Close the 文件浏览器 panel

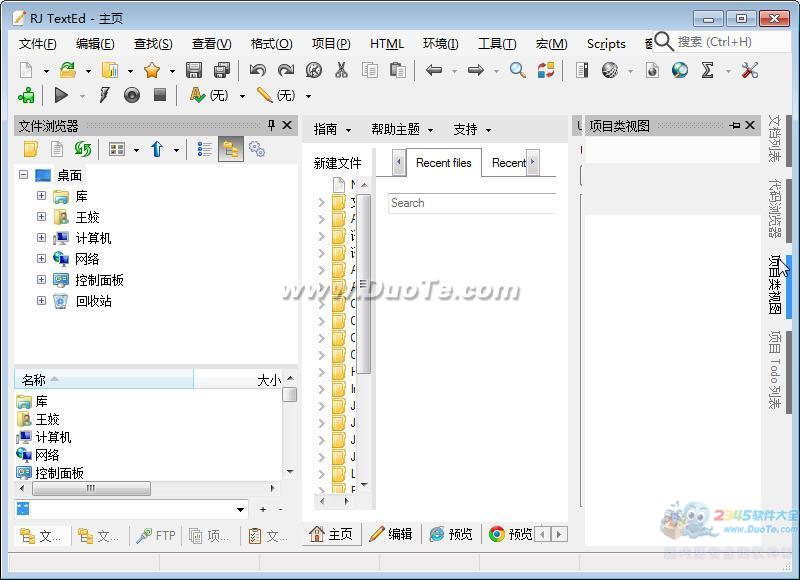(x=287, y=125)
